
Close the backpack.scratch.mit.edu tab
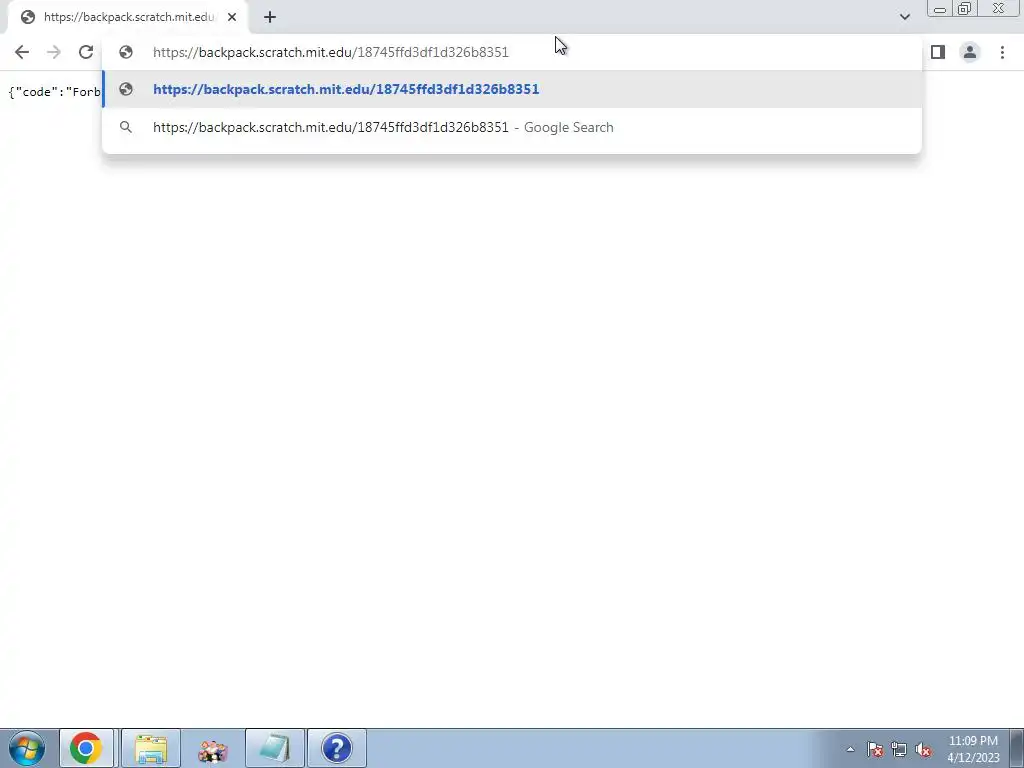point(232,17)
